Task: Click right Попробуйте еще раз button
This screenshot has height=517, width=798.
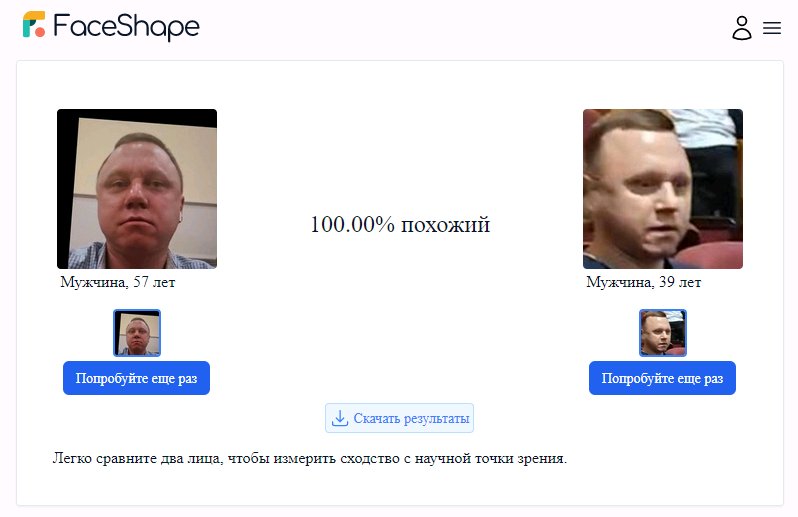Action: click(662, 378)
